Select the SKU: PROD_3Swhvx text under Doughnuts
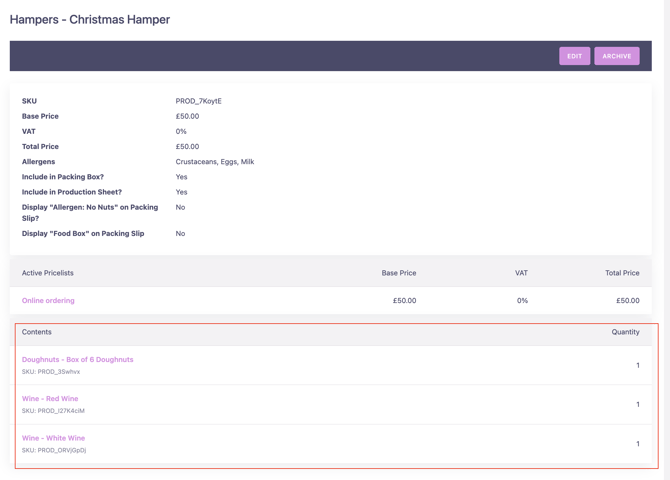 click(51, 372)
